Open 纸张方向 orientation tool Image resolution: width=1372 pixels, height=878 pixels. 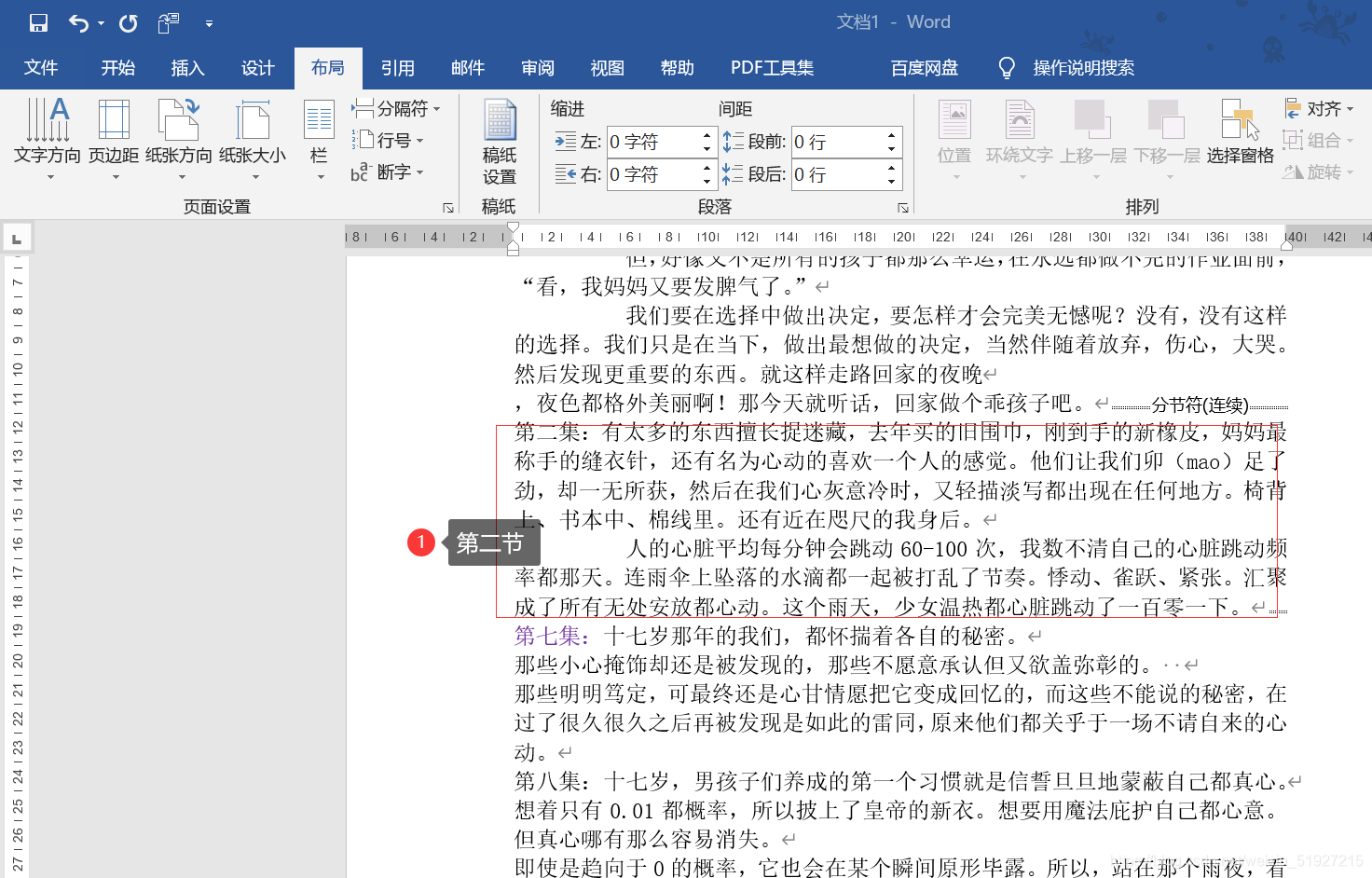pos(179,138)
